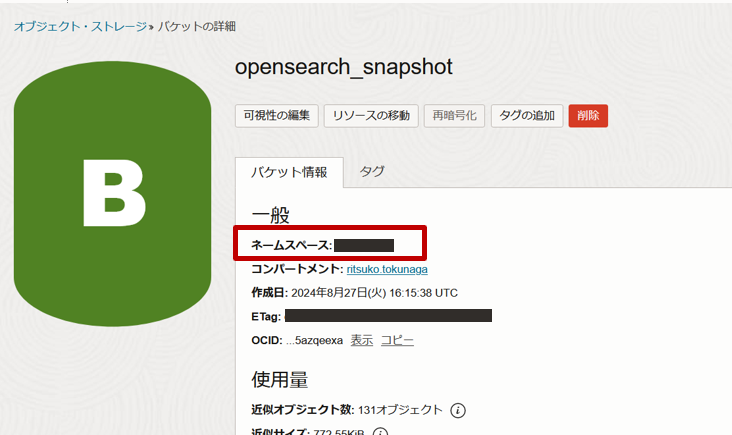This screenshot has width=732, height=435.
Task: Click the ETag label
Action: pyautogui.click(x=266, y=316)
